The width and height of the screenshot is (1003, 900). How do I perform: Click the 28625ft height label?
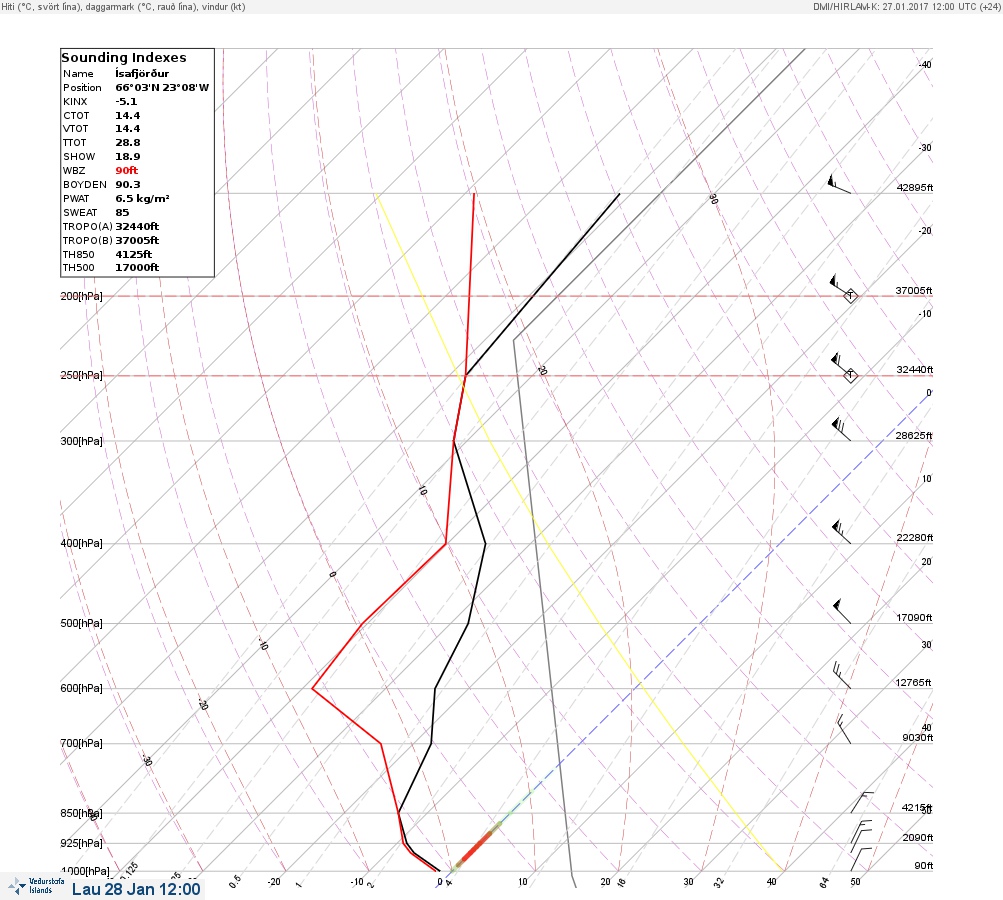pyautogui.click(x=913, y=436)
